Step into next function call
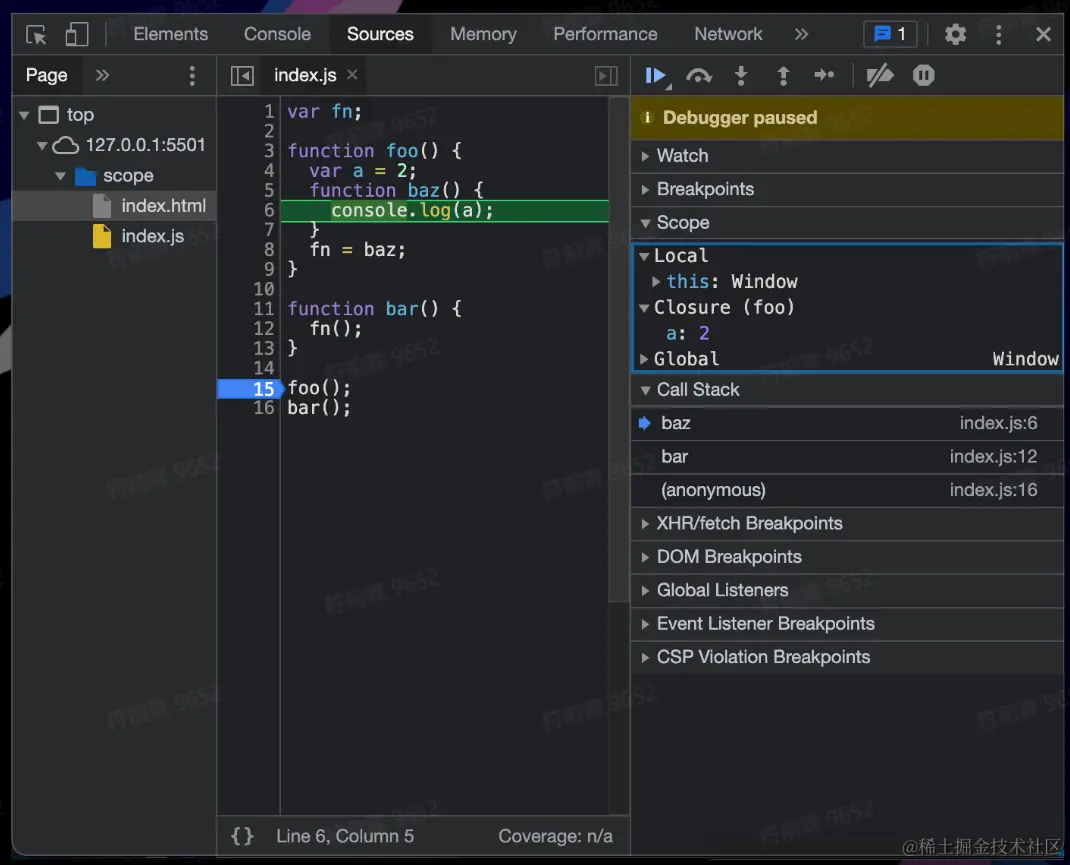The width and height of the screenshot is (1070, 865). pos(741,76)
